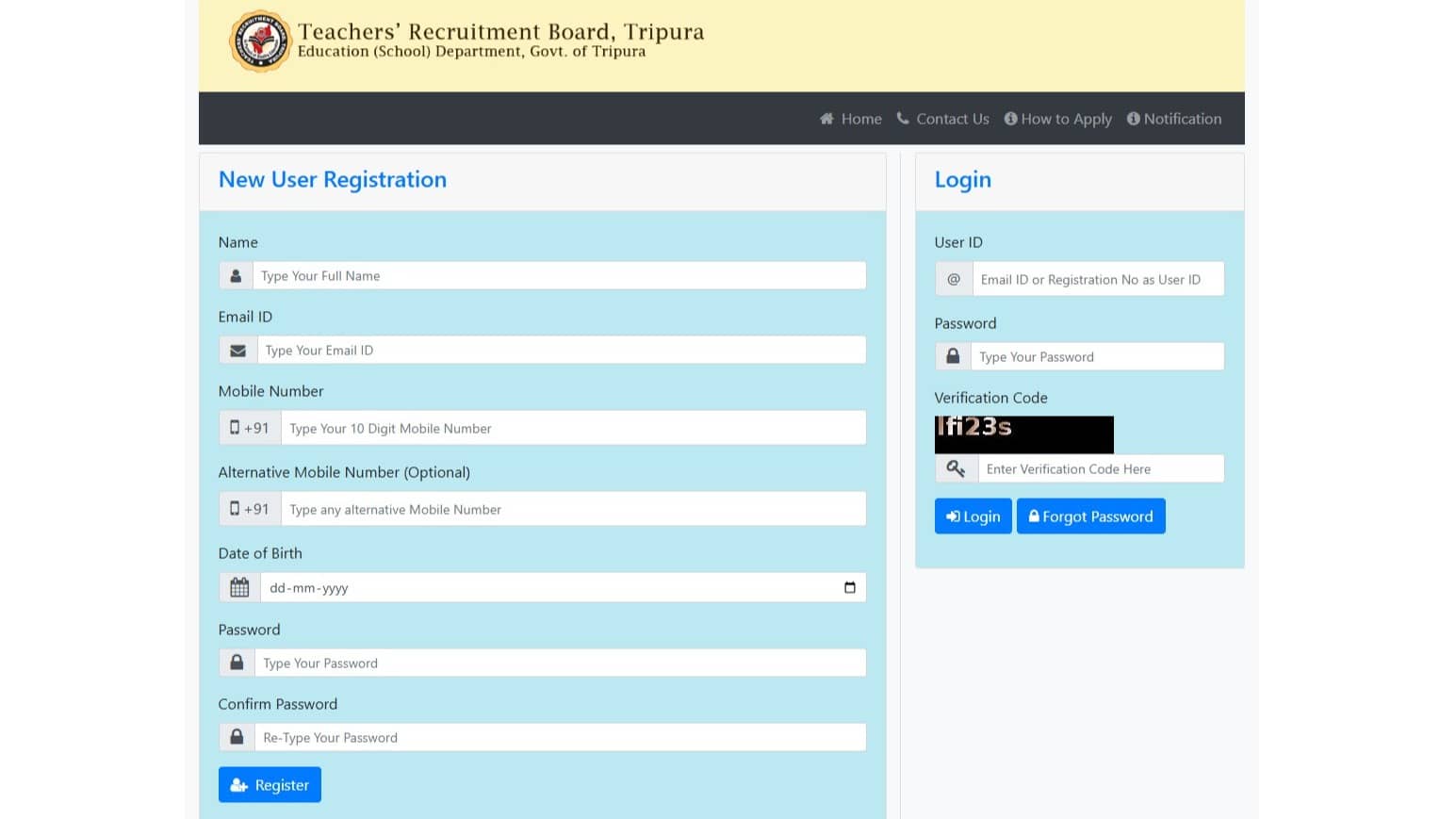Screen dimensions: 1456x819
Task: Focus the 10 Digit Mobile Number field
Action: click(573, 429)
